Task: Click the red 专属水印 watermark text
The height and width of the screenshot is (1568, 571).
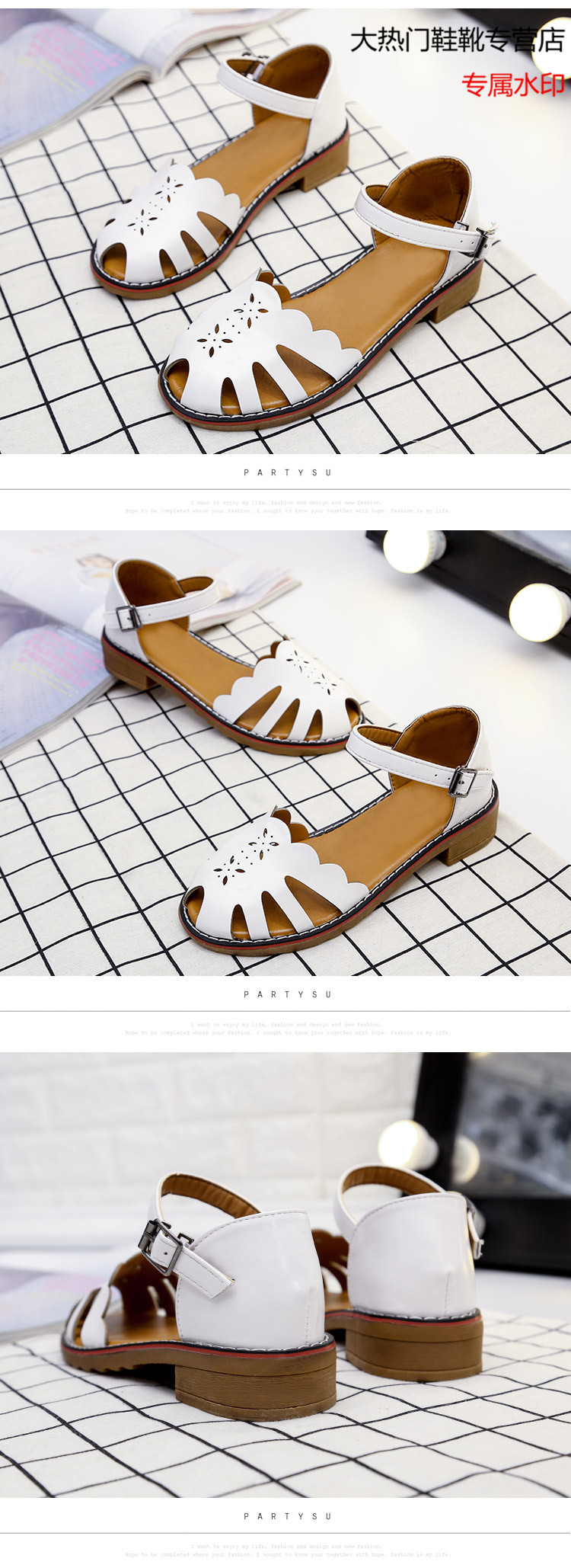Action: click(x=512, y=85)
